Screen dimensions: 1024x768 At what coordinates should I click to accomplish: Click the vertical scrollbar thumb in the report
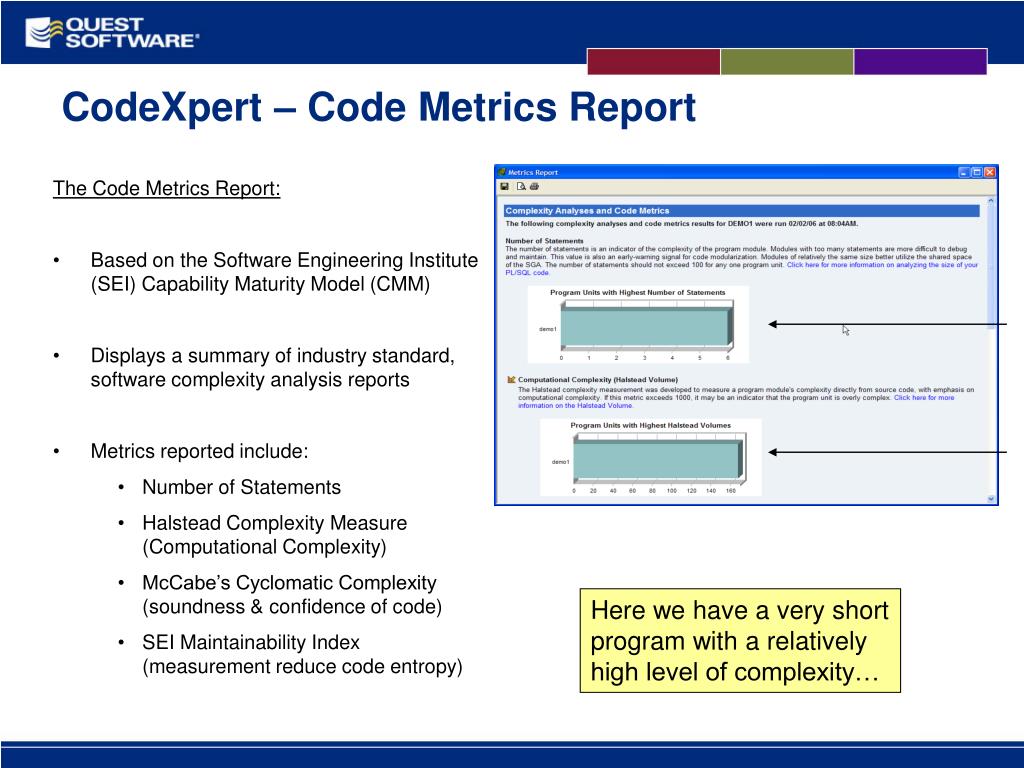click(991, 268)
